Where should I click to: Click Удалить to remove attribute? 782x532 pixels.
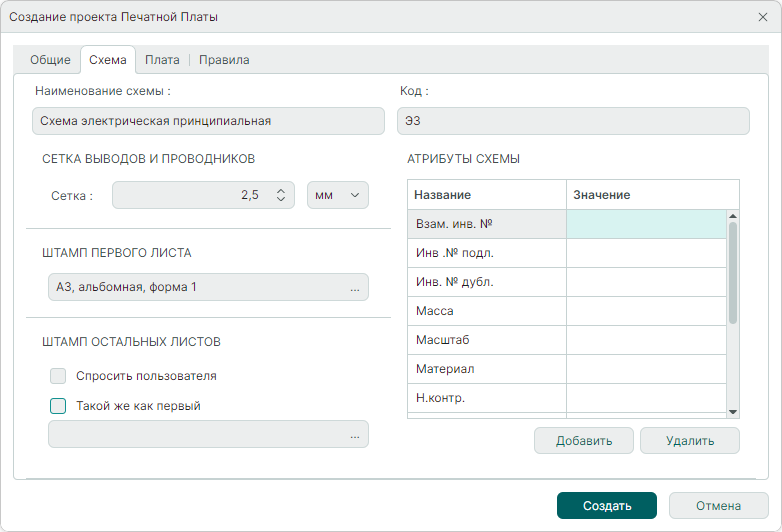click(x=689, y=441)
